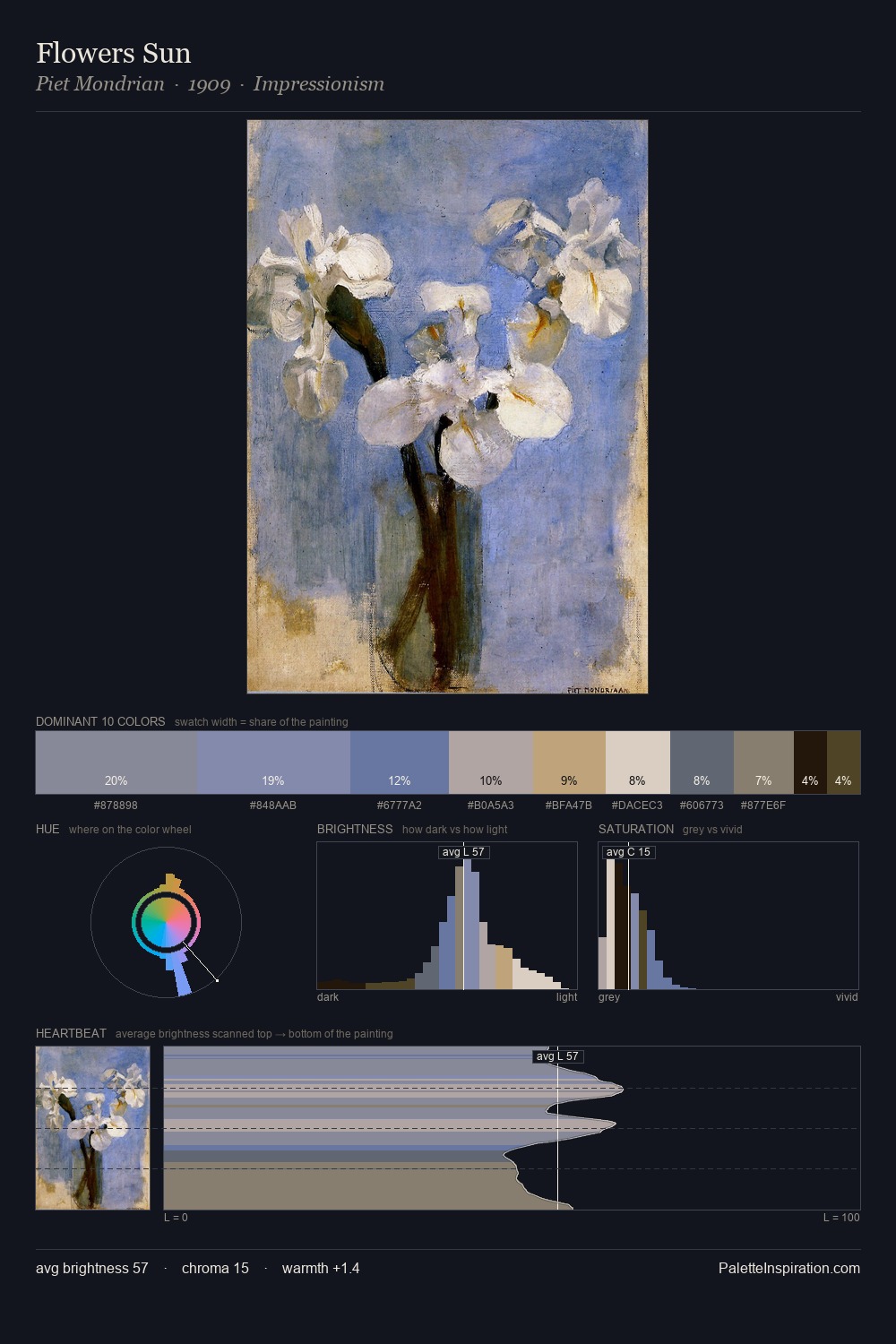Click the #B0A5A3 swatch (10%)

tap(491, 762)
